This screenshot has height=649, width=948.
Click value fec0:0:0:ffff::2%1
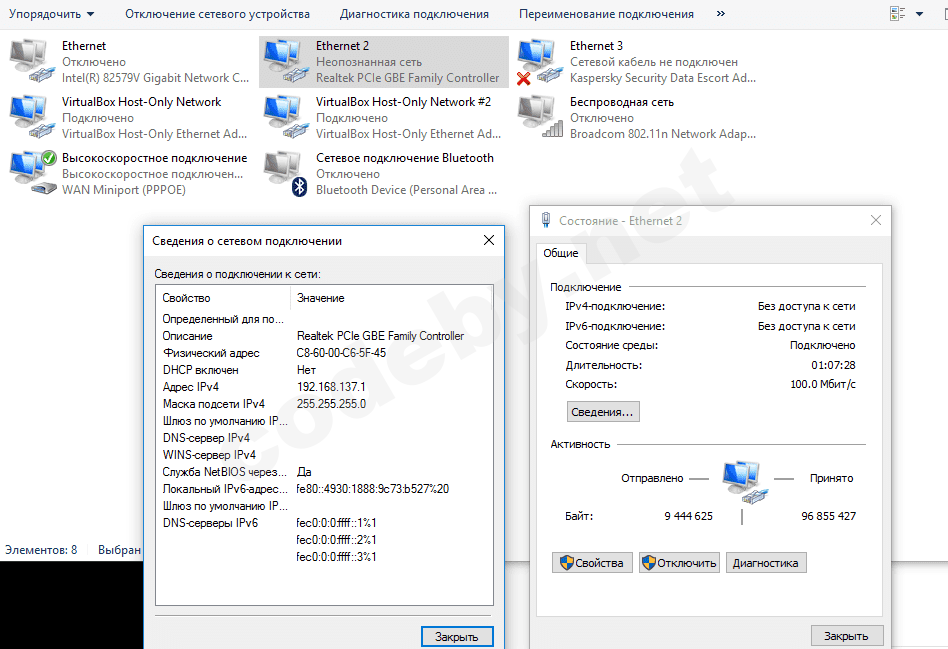point(336,540)
